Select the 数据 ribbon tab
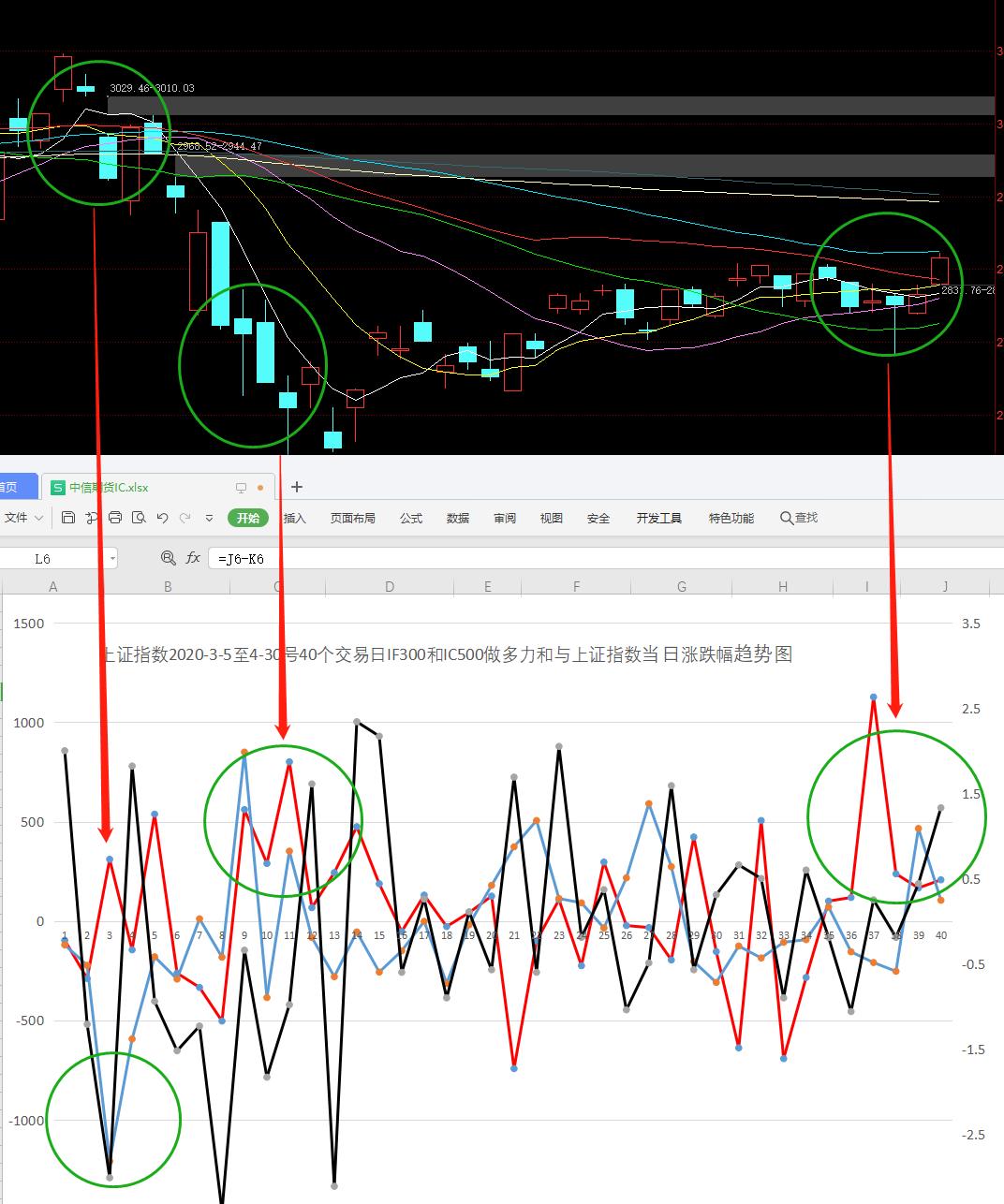The image size is (1004, 1204). [x=458, y=518]
